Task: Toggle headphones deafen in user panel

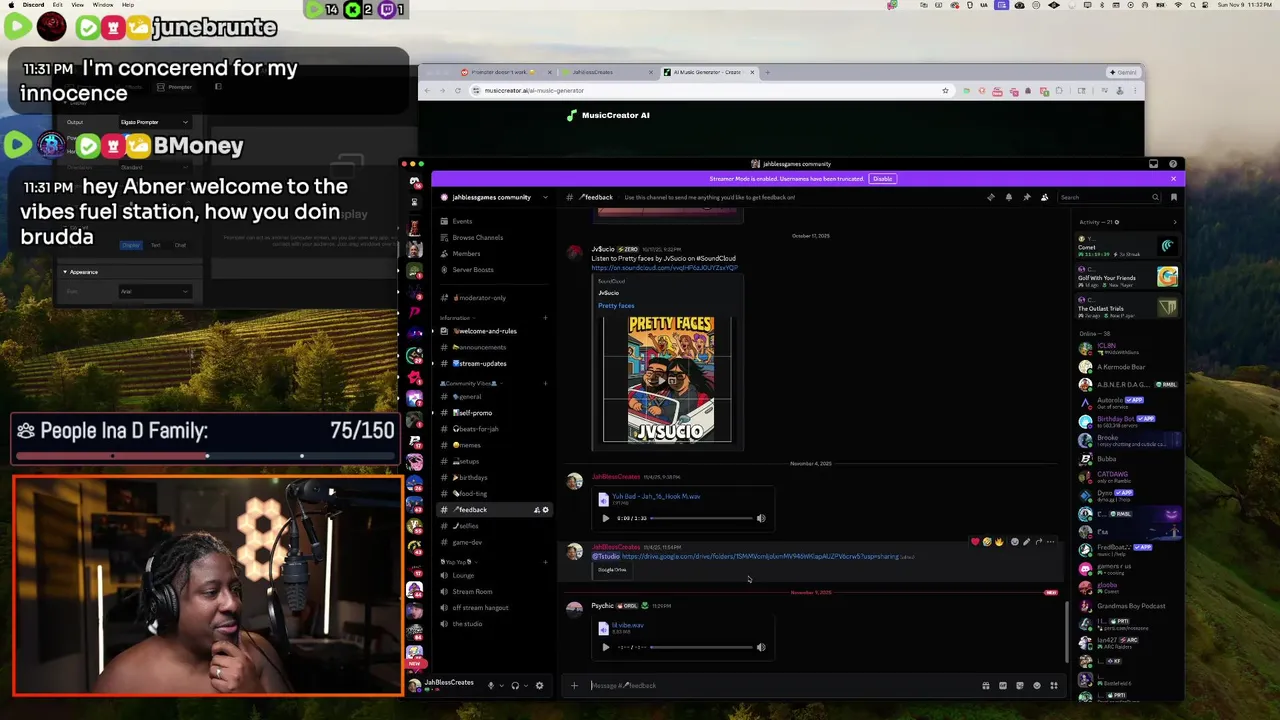Action: click(x=515, y=685)
